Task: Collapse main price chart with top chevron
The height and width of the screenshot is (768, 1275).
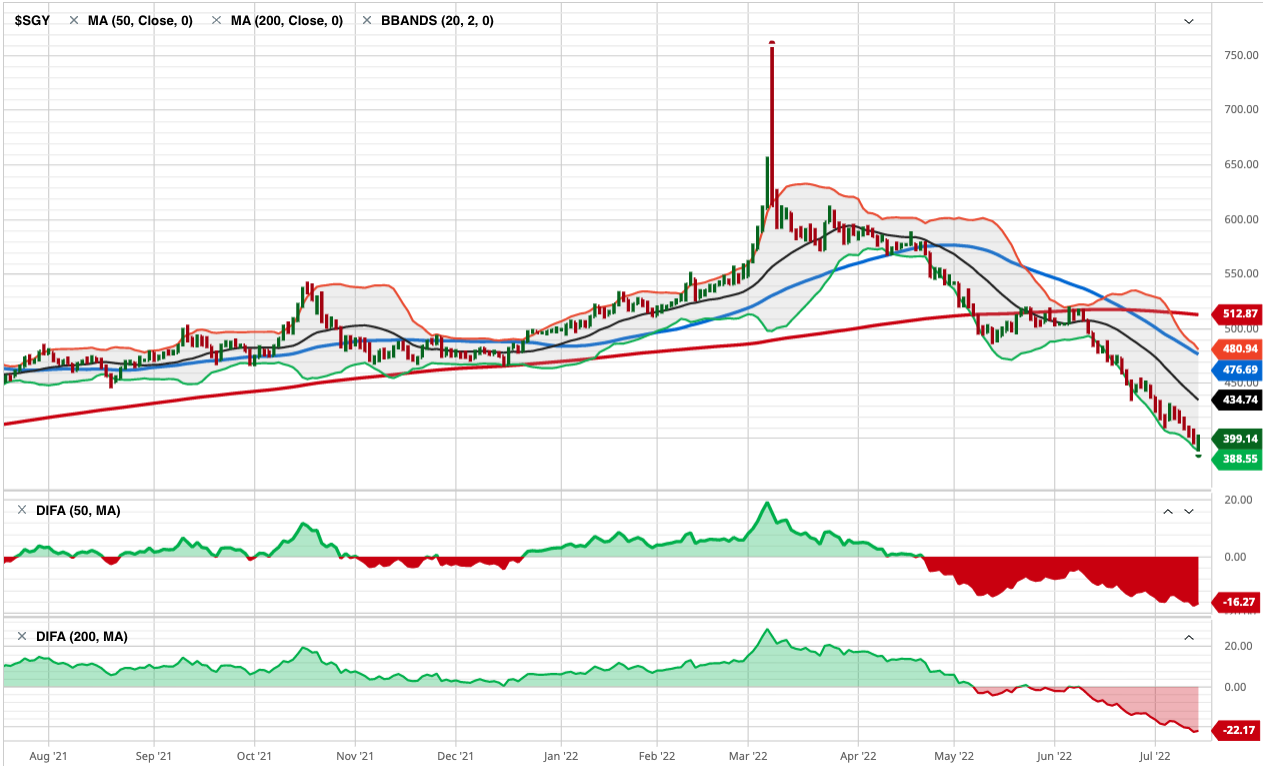Action: pos(1189,21)
